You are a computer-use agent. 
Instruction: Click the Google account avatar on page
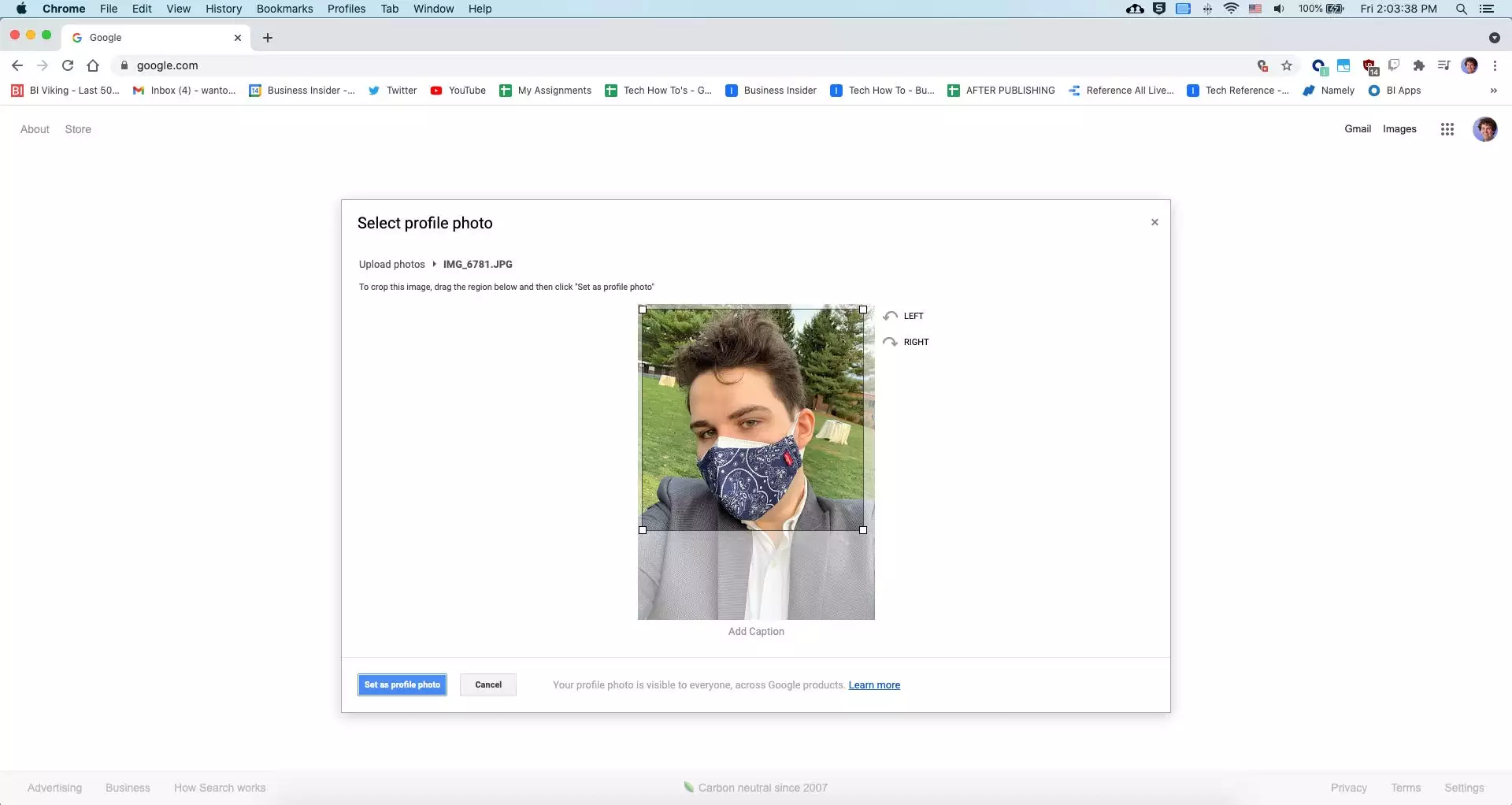click(1484, 129)
